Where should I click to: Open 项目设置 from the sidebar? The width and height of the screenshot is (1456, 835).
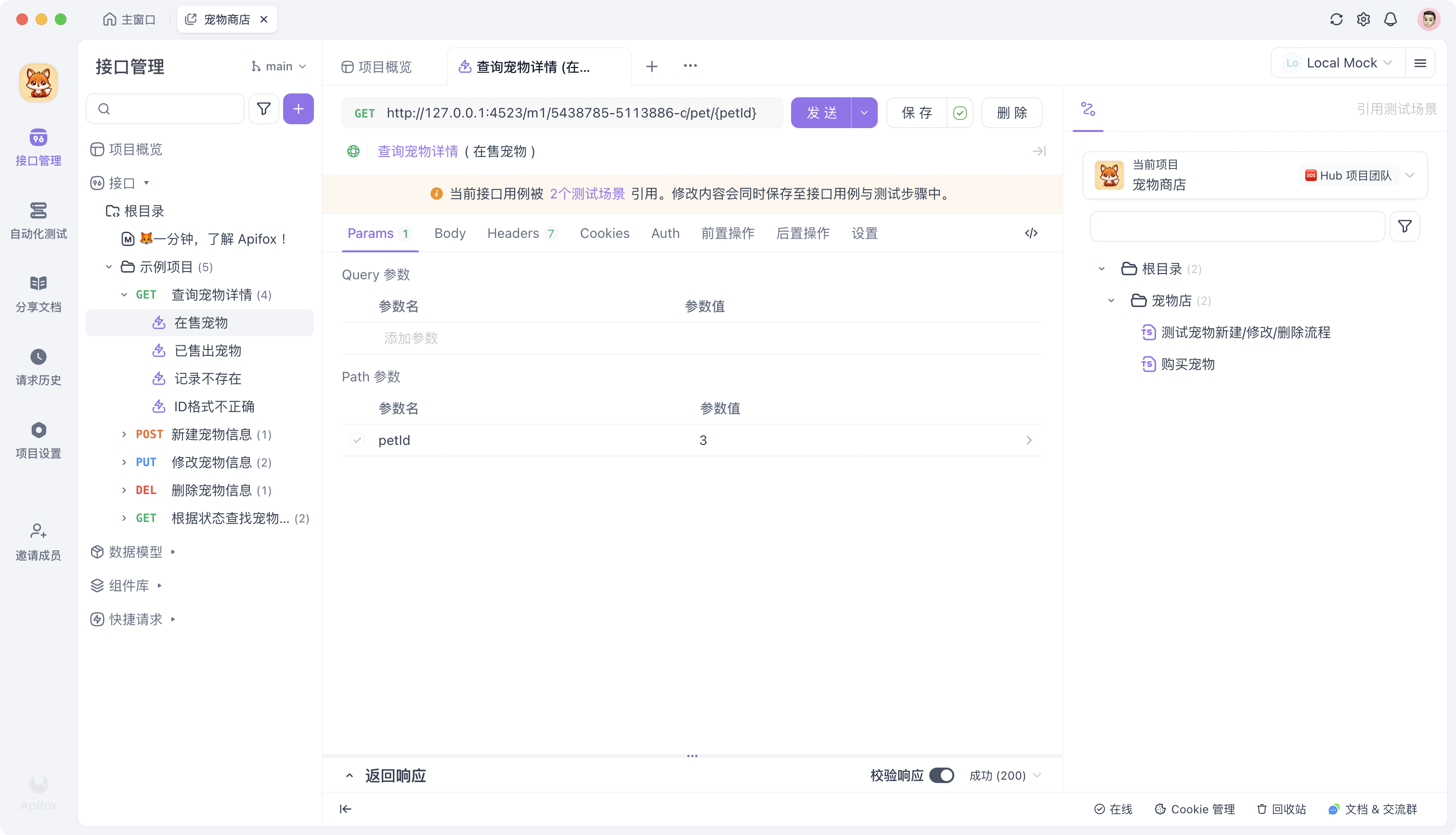(x=38, y=439)
